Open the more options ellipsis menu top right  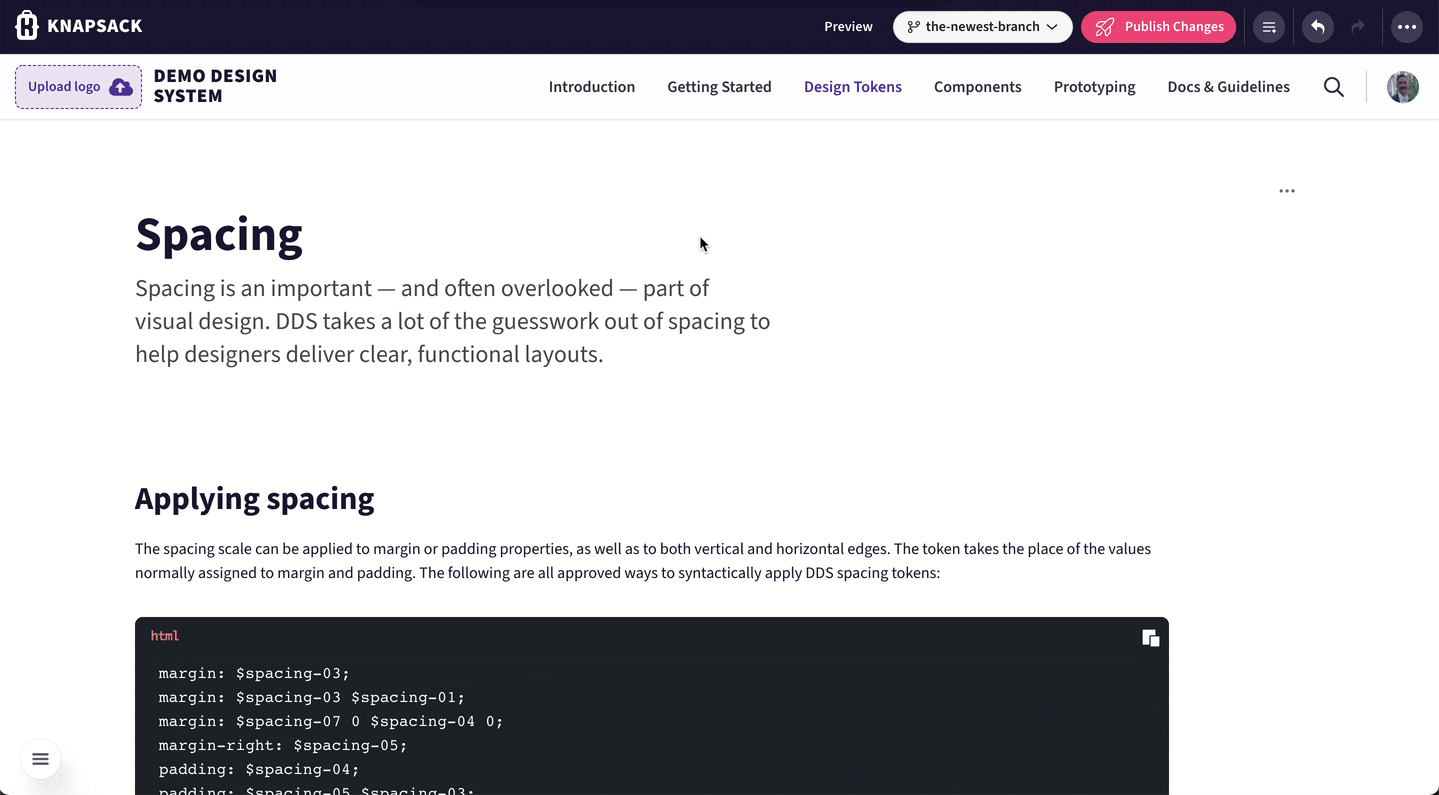[x=1406, y=26]
